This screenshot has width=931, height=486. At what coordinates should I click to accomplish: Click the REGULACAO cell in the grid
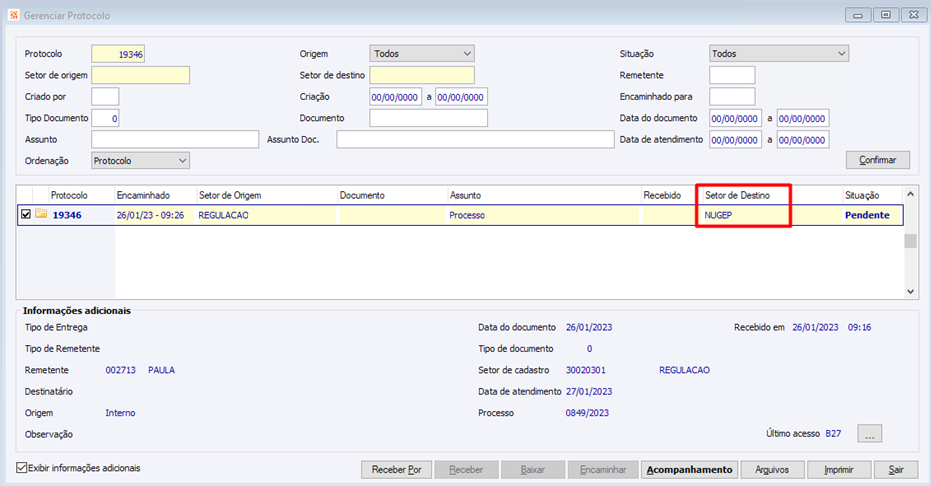click(x=223, y=215)
